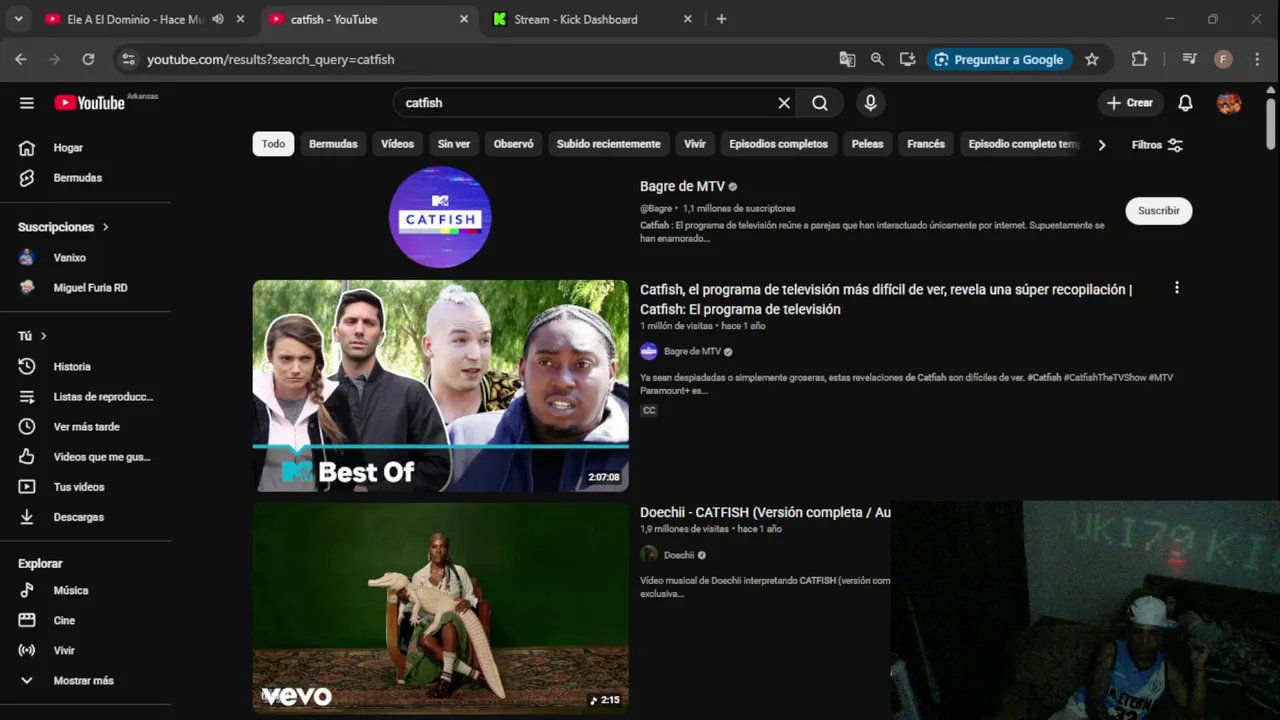Expand the Suscripciones section
This screenshot has height=720, width=1280.
coord(63,227)
